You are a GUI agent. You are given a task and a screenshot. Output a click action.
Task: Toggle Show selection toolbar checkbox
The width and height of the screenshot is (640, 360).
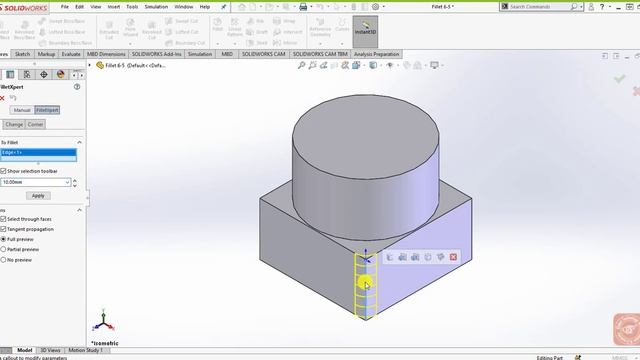pyautogui.click(x=3, y=171)
